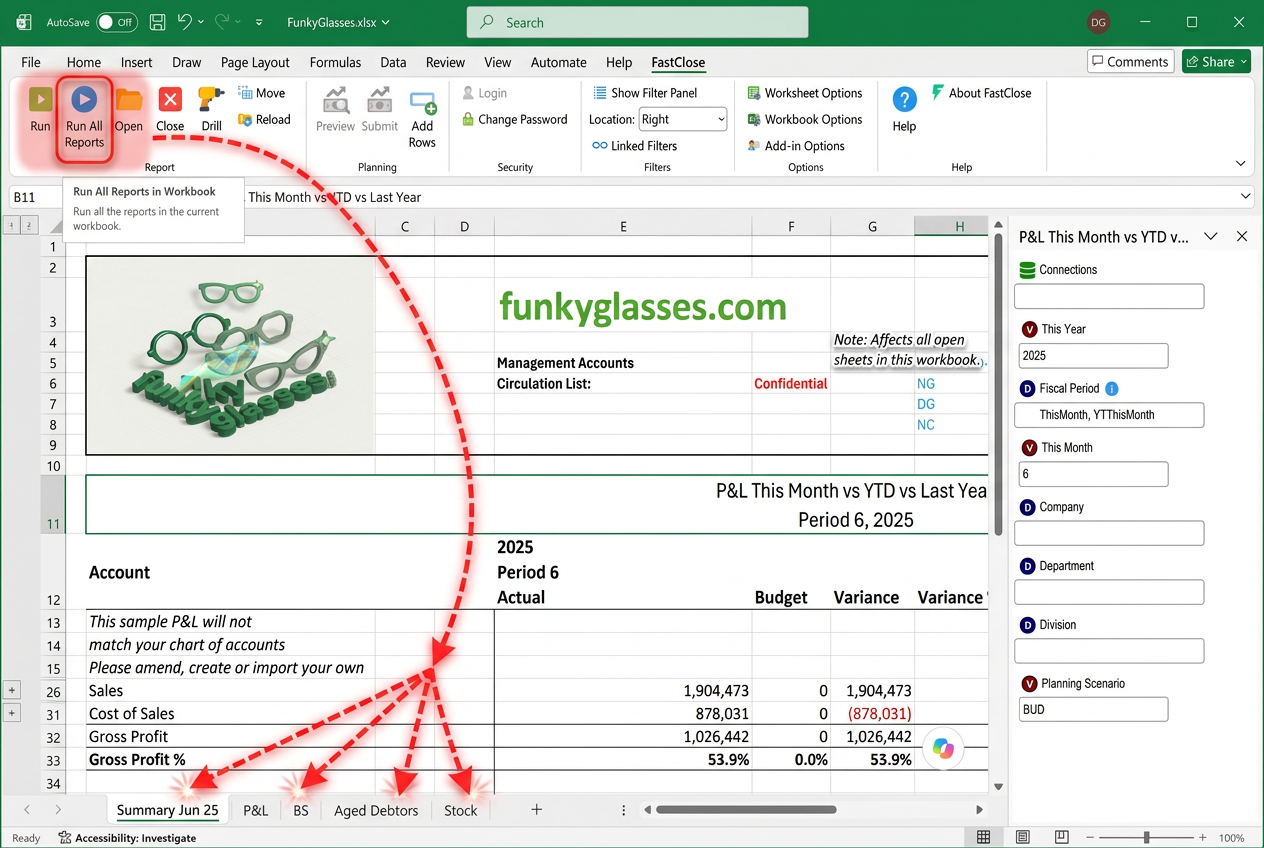Click the FastClose Help icon
The height and width of the screenshot is (848, 1264).
[x=904, y=100]
